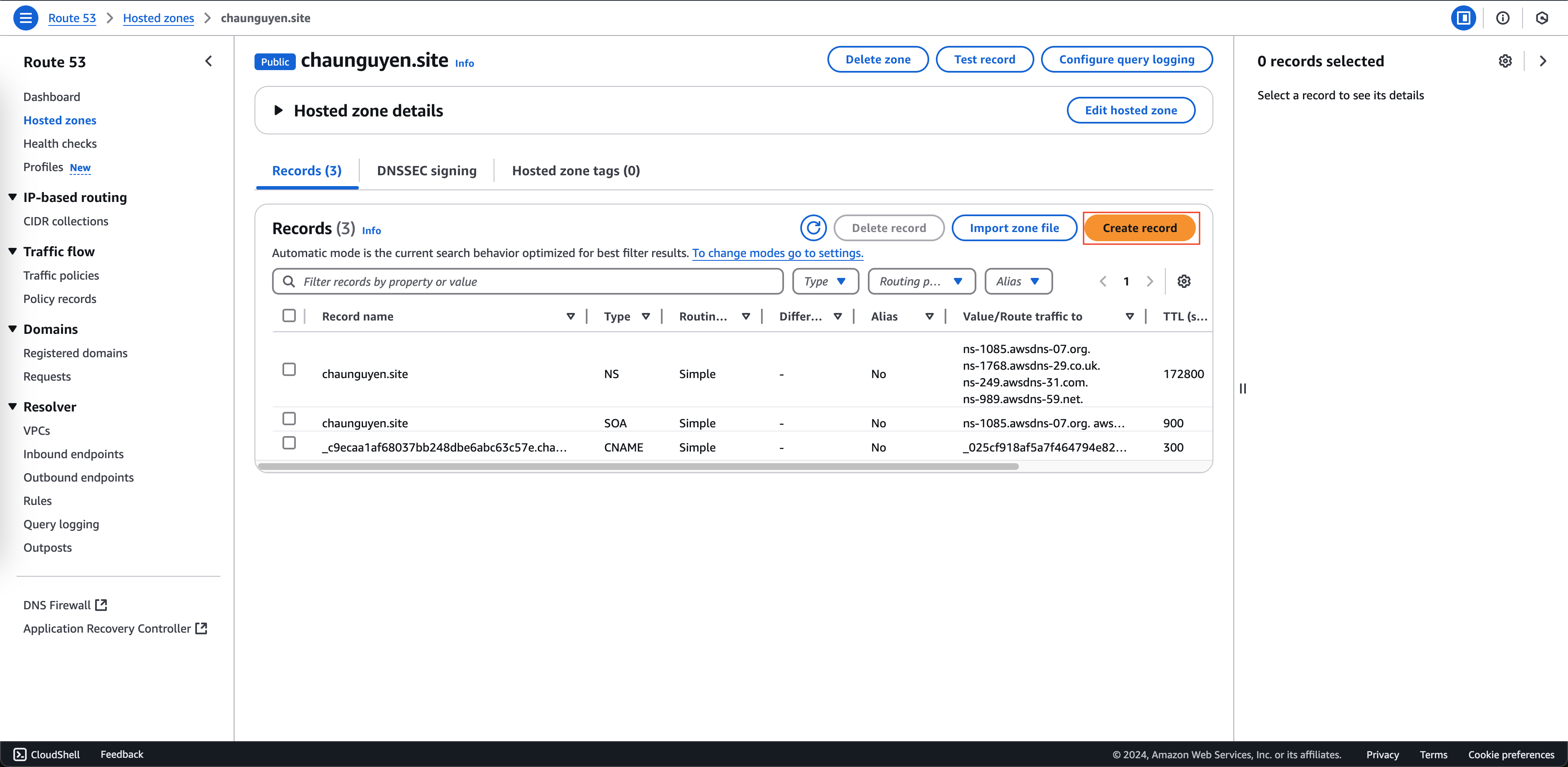Open 'To change modes go to settings' link
Viewport: 1568px width, 767px height.
[777, 252]
